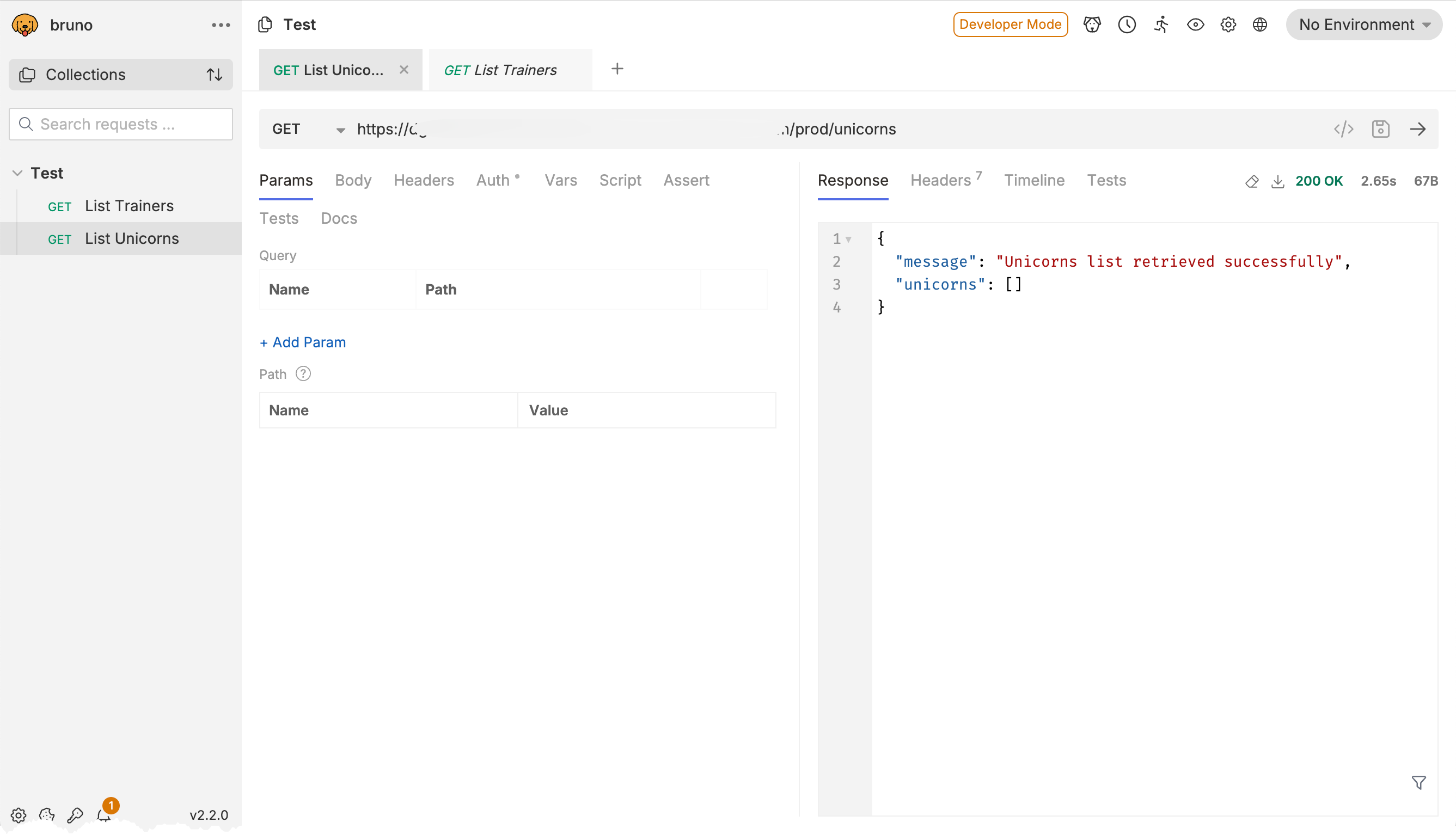This screenshot has width=1456, height=834.
Task: Open the Timeline tab
Action: (1034, 180)
